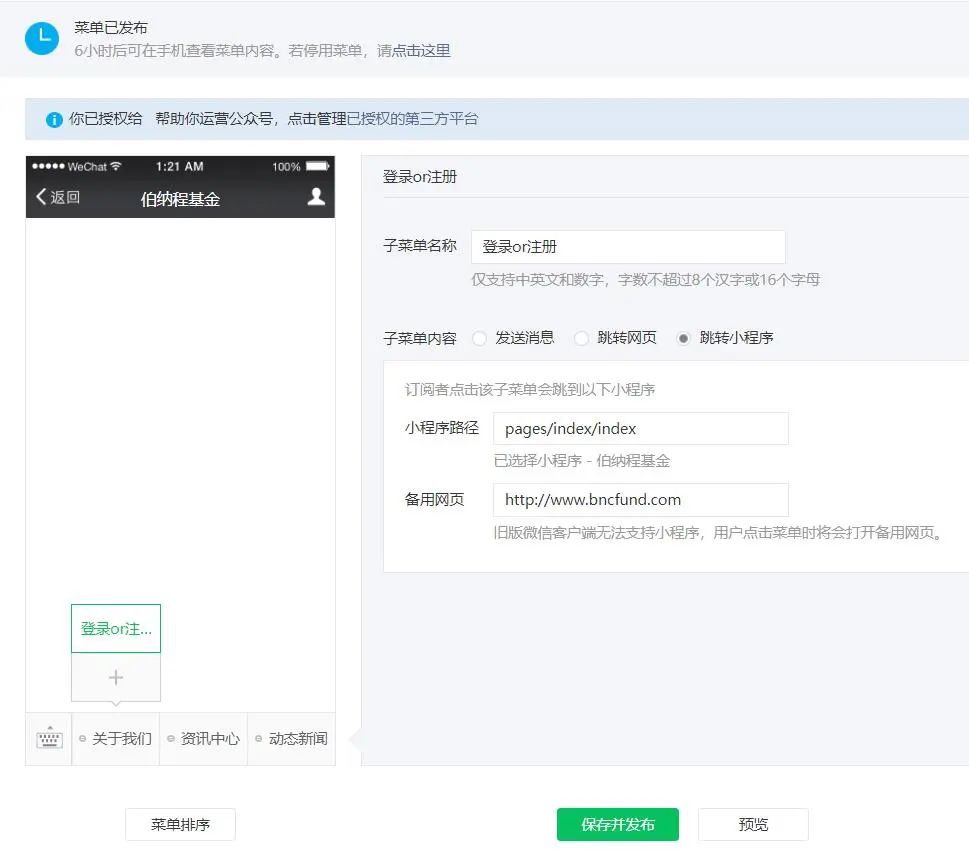Select the 发送消息 radio option
Viewport: 969px width, 865px height.
tap(480, 338)
